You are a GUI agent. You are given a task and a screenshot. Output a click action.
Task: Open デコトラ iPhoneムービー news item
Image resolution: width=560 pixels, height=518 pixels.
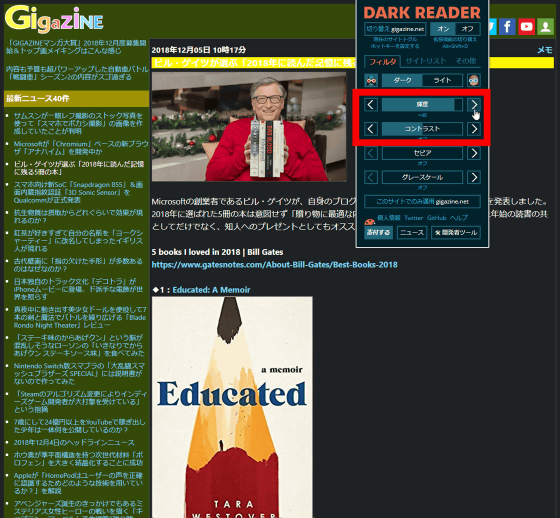click(x=78, y=289)
